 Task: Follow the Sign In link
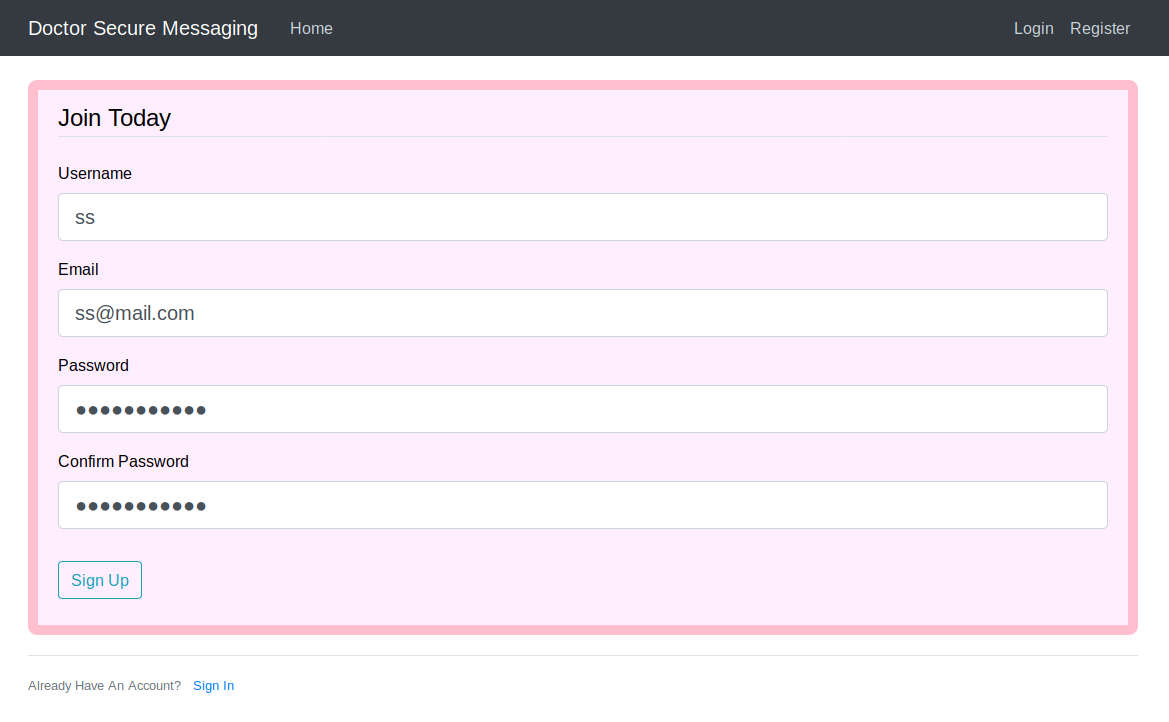[213, 685]
